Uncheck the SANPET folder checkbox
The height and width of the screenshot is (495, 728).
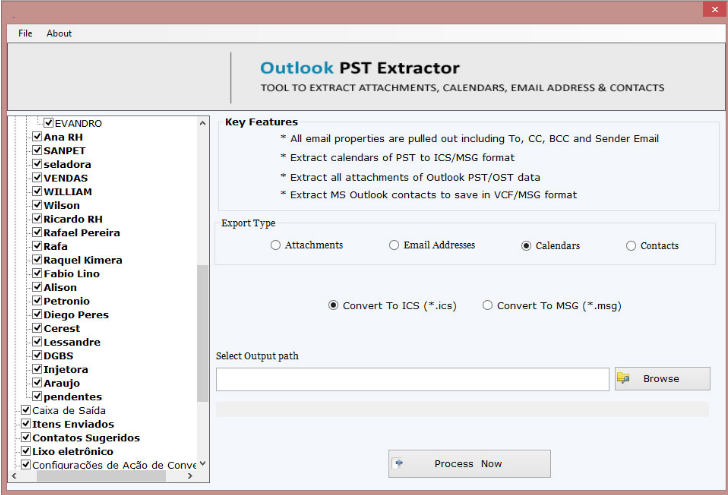(x=37, y=150)
